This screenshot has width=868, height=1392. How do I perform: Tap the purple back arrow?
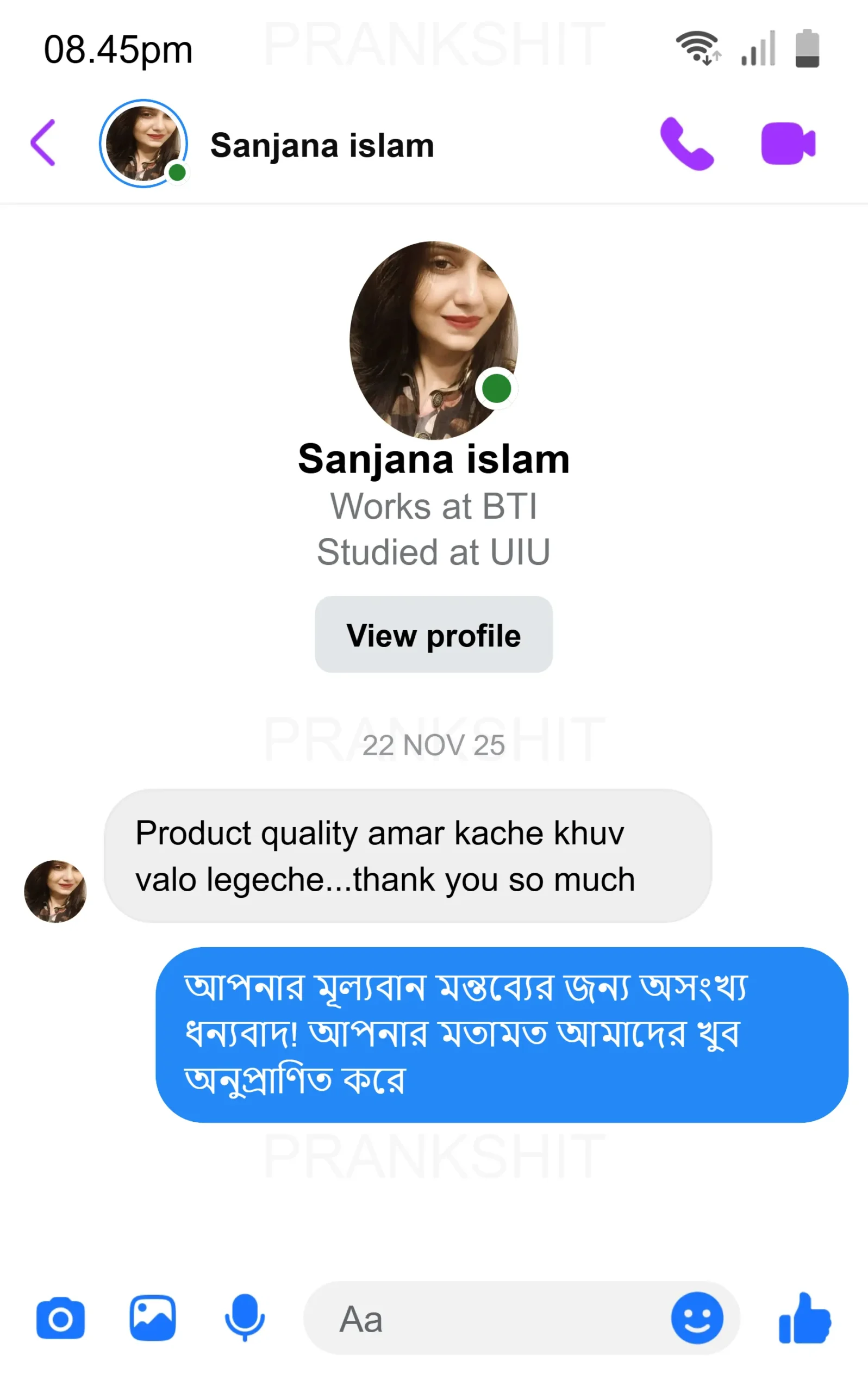43,142
